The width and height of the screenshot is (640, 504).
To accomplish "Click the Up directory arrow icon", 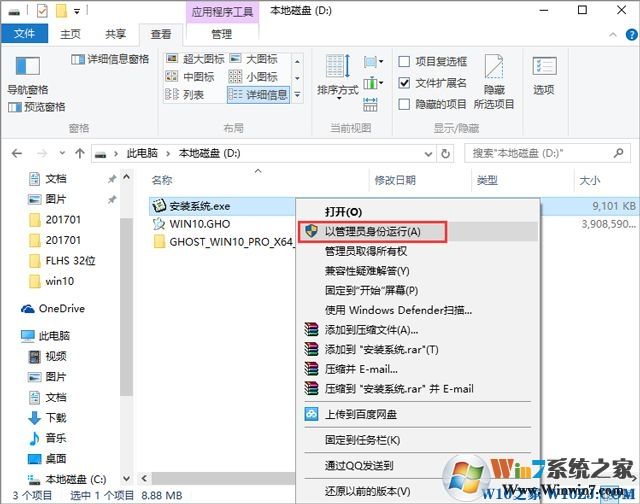I will (79, 153).
